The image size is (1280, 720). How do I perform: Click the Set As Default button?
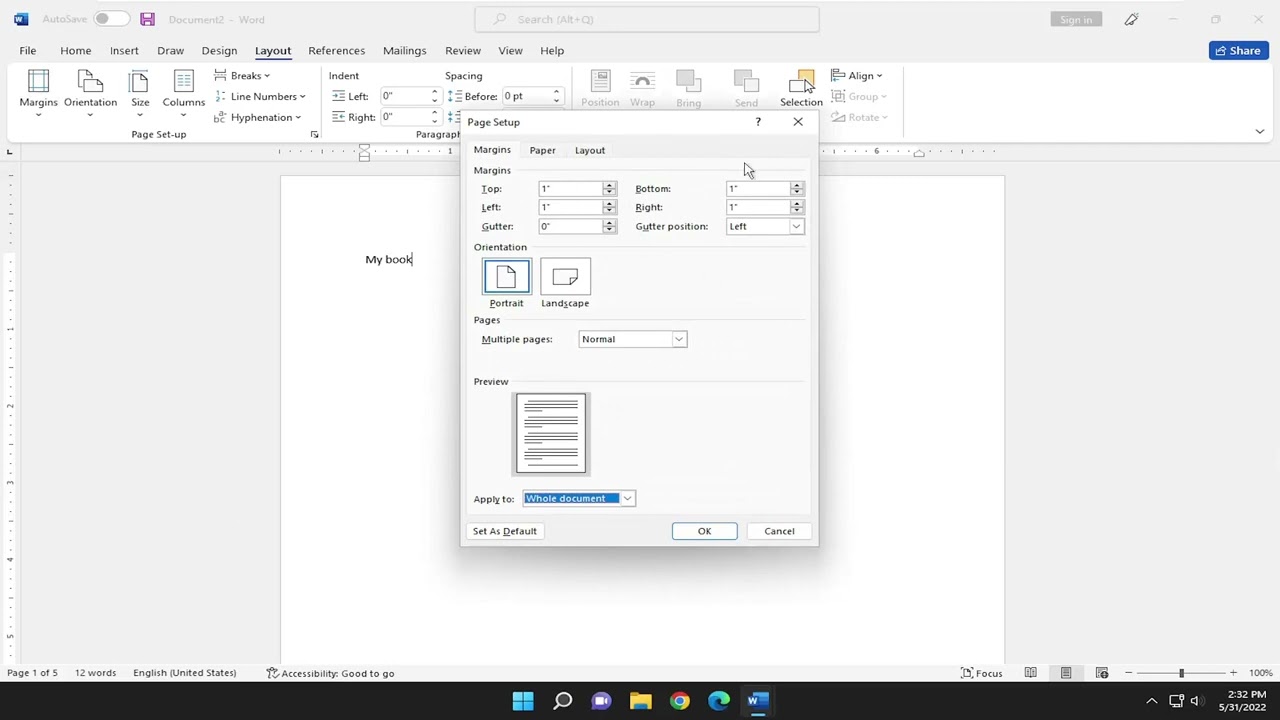504,531
